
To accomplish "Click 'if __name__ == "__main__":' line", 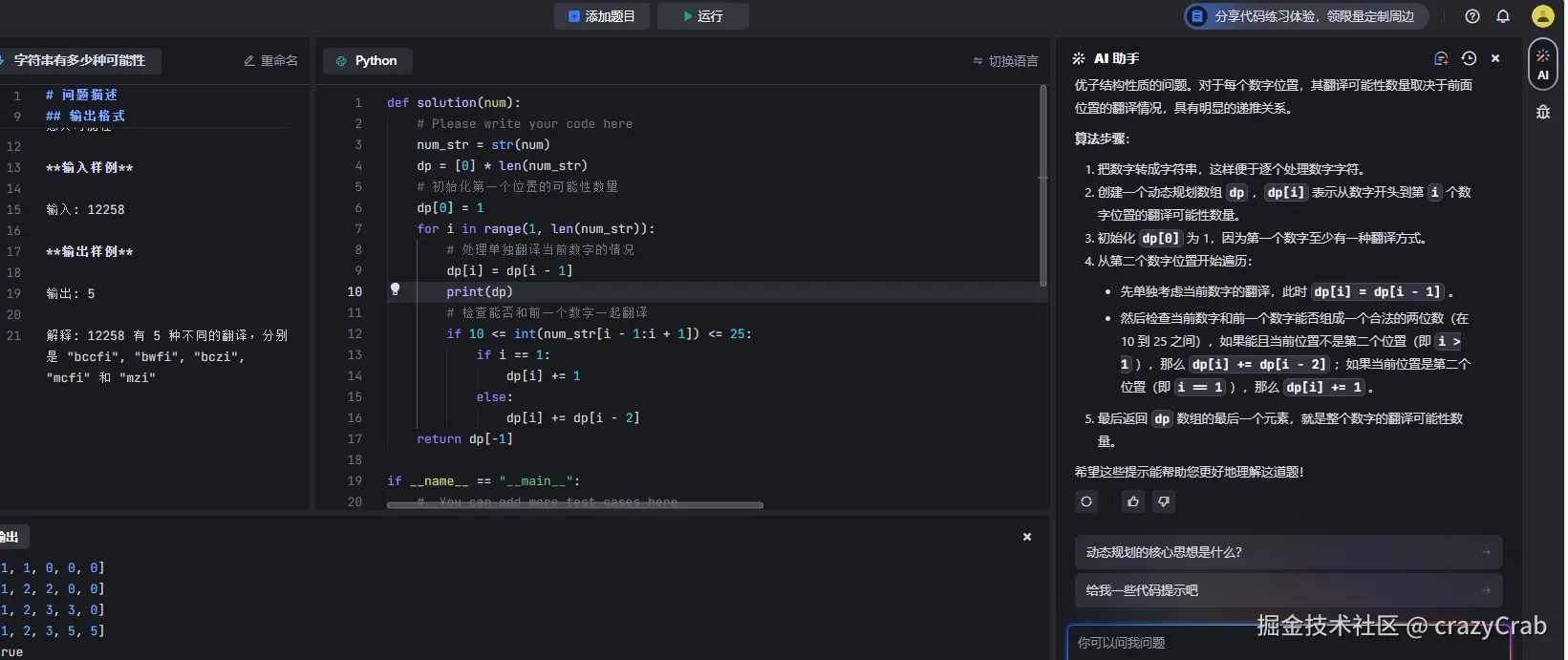I will [483, 480].
